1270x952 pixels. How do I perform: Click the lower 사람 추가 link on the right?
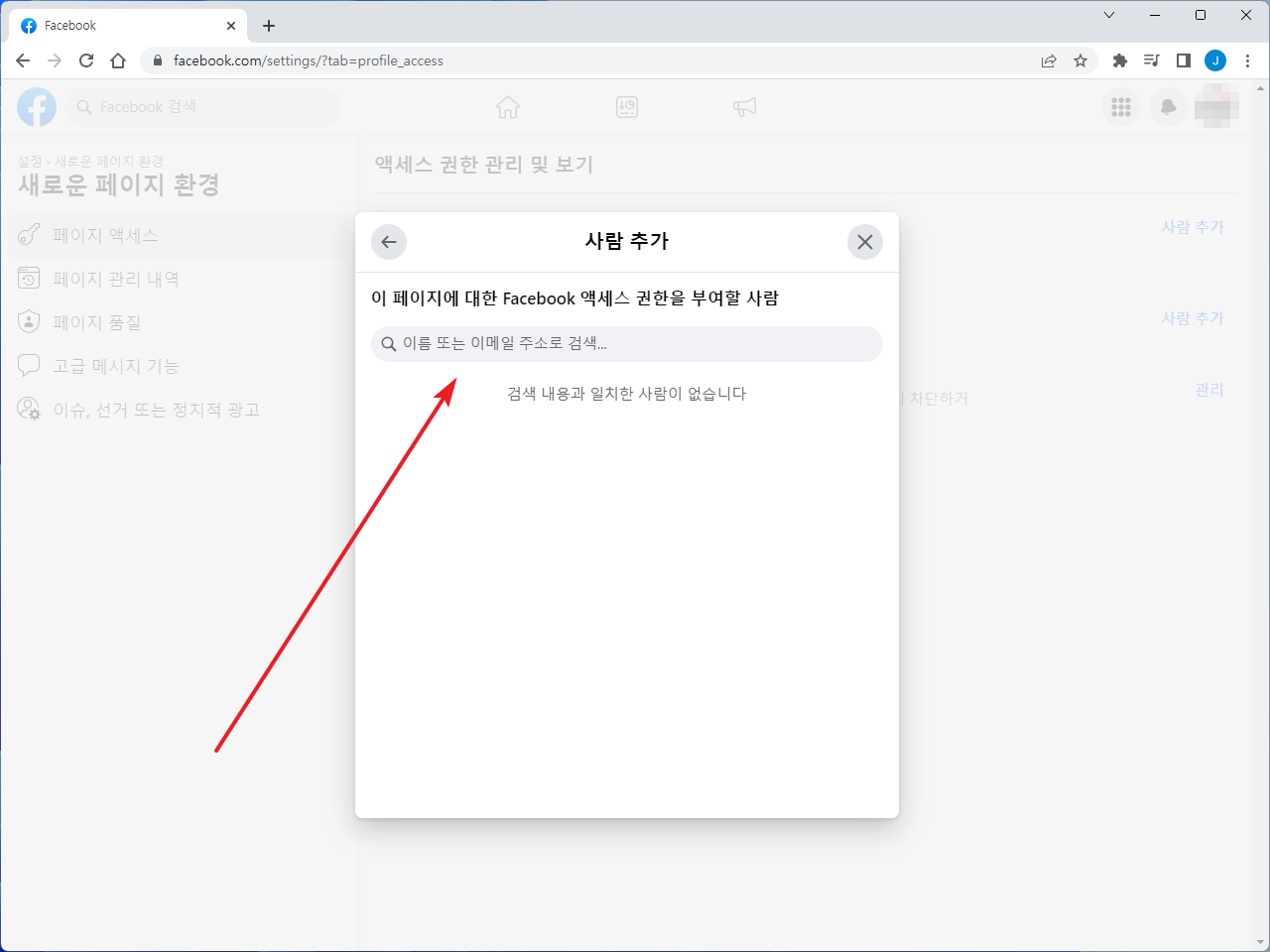click(1193, 318)
